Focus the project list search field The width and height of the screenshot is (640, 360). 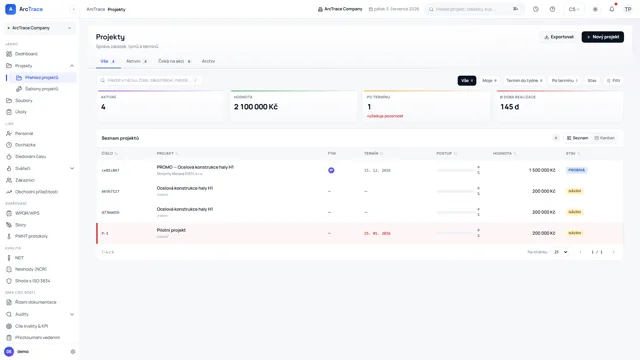[149, 80]
